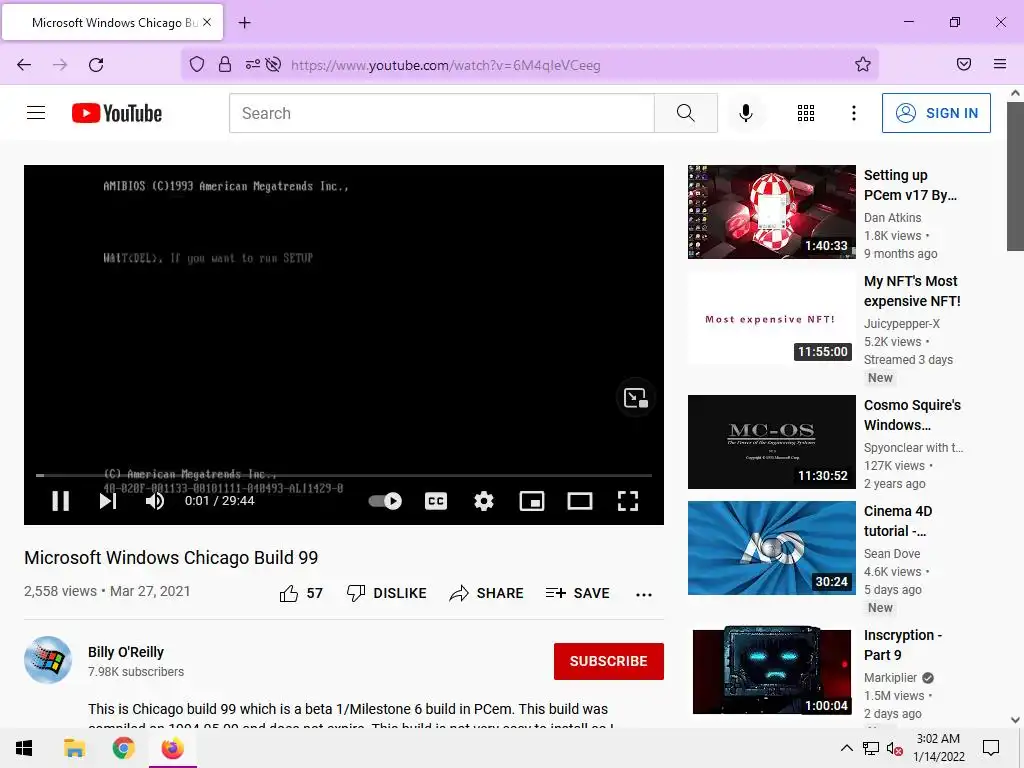Click the magnifier search button

686,113
